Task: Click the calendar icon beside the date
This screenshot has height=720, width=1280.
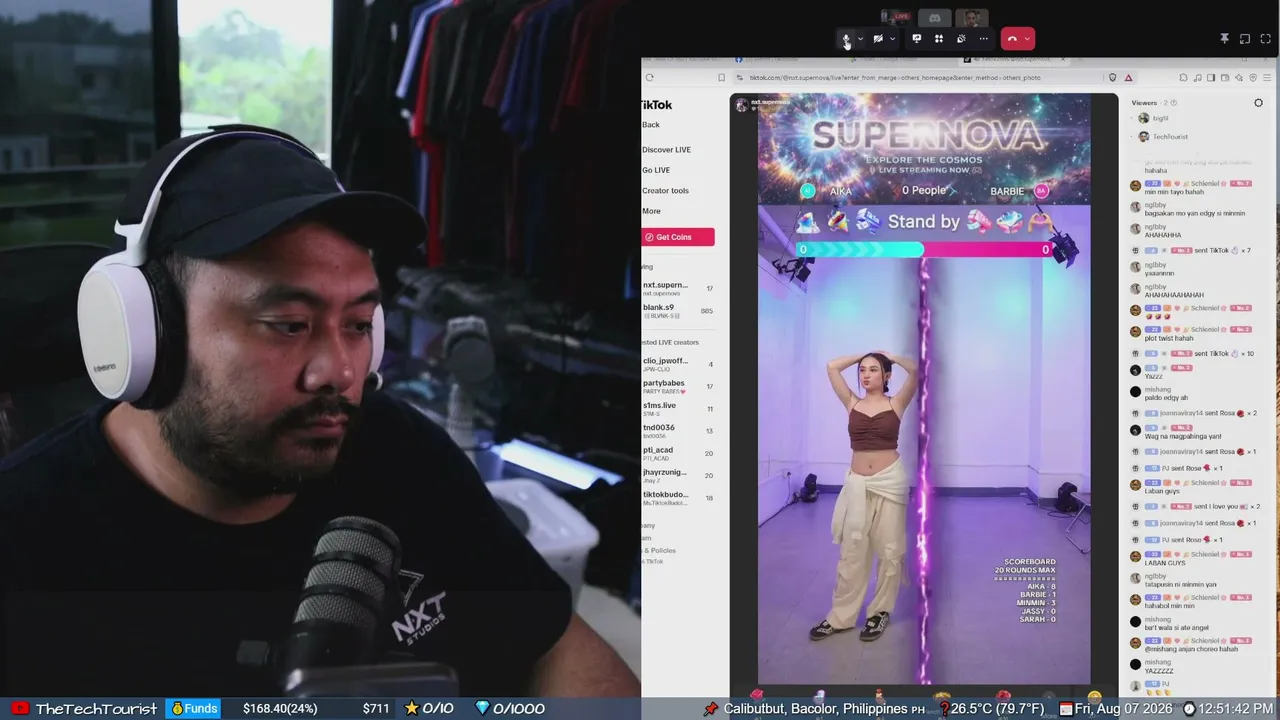Action: coord(1066,709)
